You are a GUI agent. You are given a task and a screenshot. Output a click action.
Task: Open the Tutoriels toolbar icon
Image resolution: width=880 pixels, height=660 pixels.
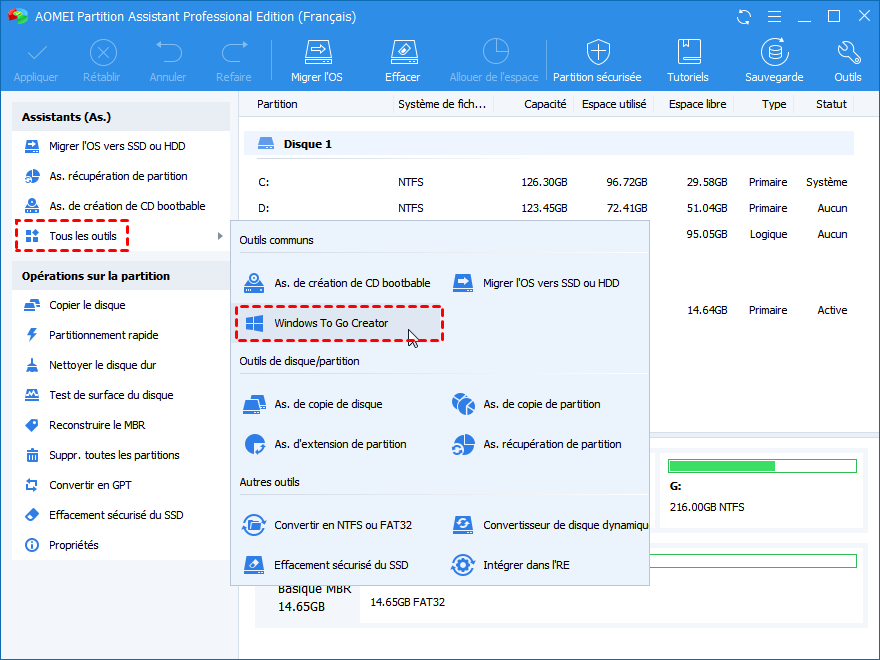tap(688, 52)
